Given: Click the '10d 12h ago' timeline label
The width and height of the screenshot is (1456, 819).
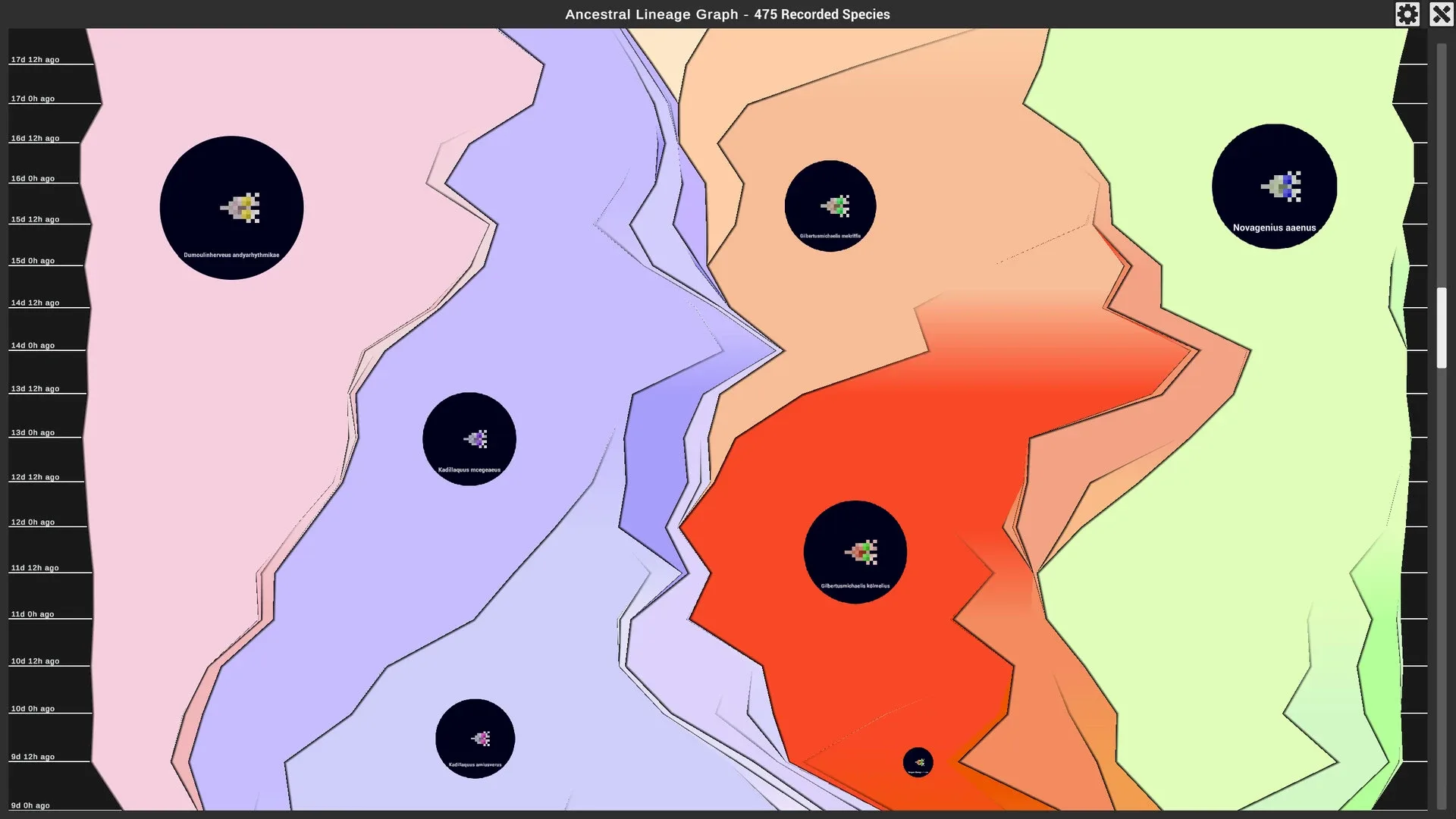Looking at the screenshot, I should [35, 661].
